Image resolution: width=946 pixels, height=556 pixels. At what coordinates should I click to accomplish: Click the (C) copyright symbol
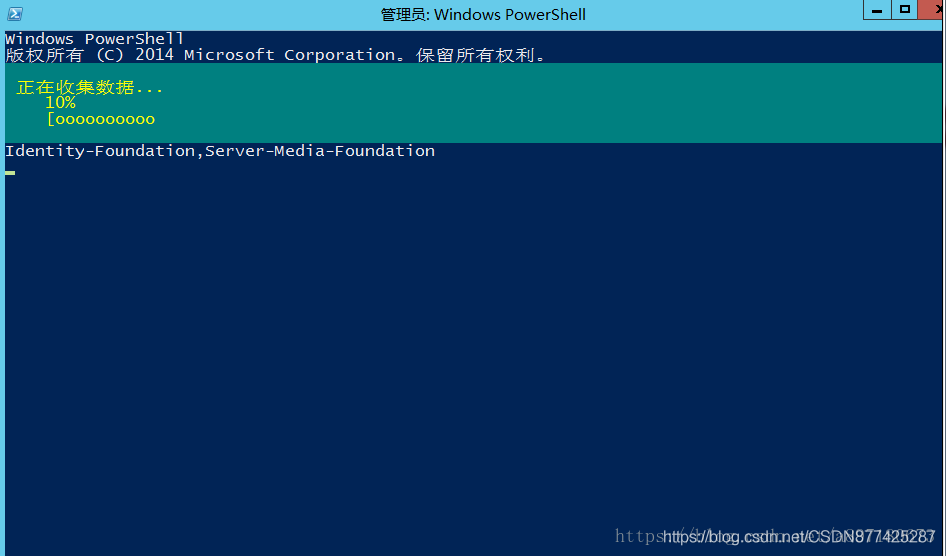tap(110, 55)
